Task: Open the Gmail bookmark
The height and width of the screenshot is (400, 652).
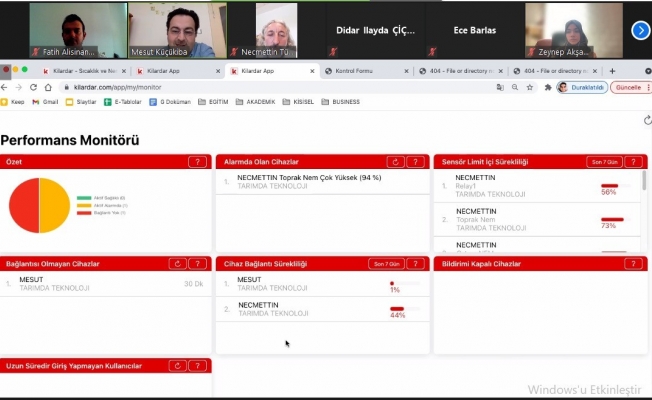Action: [x=44, y=101]
